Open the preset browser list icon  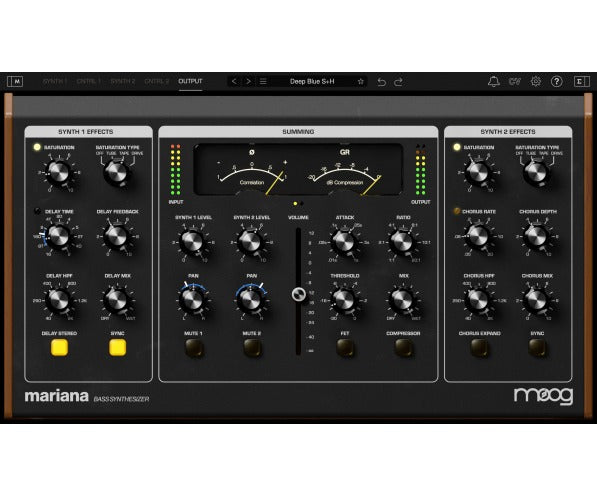(x=263, y=82)
